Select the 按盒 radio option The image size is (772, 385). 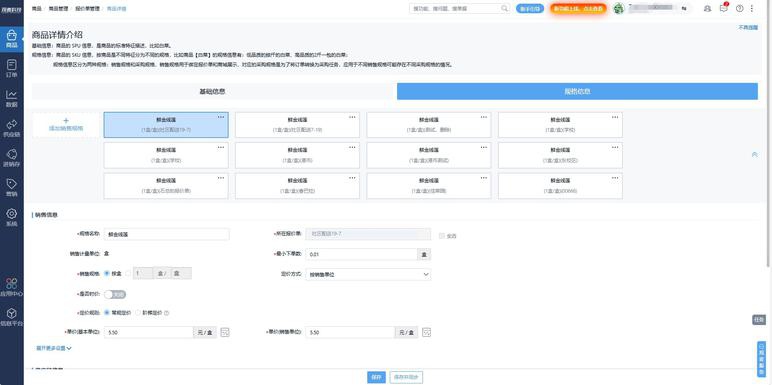click(x=107, y=273)
